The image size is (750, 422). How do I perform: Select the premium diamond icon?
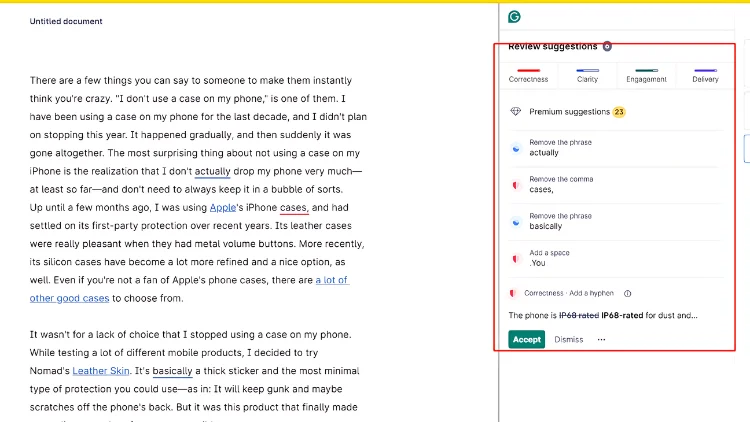(x=515, y=111)
